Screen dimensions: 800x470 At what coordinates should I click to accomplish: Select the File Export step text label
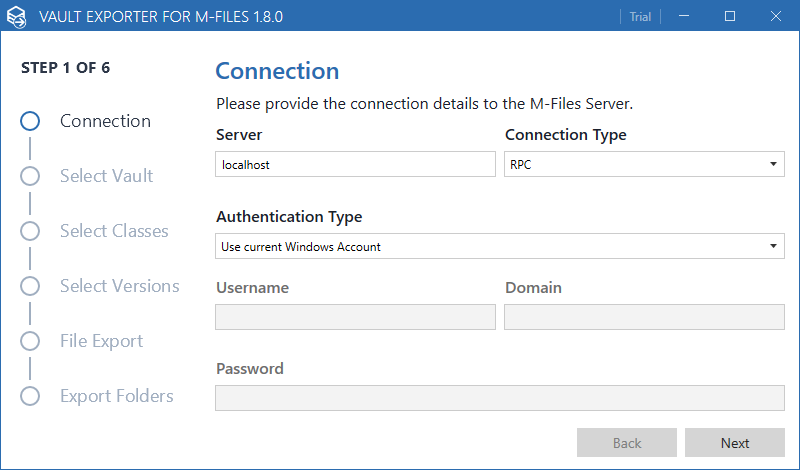point(101,341)
